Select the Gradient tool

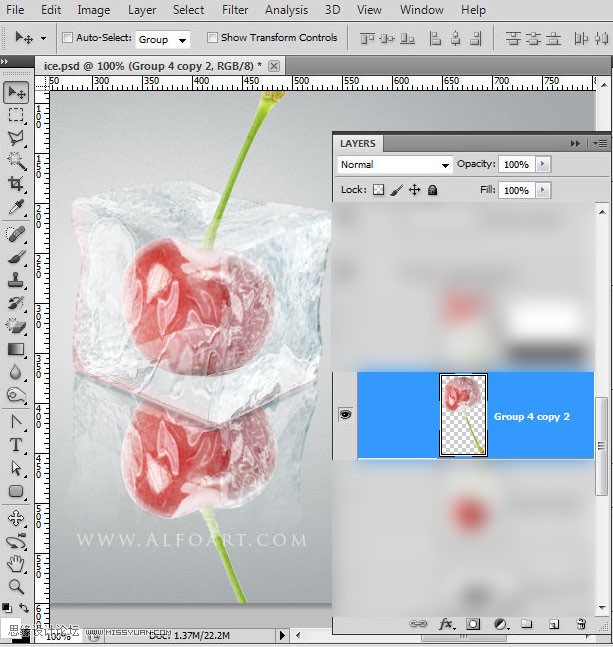click(x=16, y=349)
